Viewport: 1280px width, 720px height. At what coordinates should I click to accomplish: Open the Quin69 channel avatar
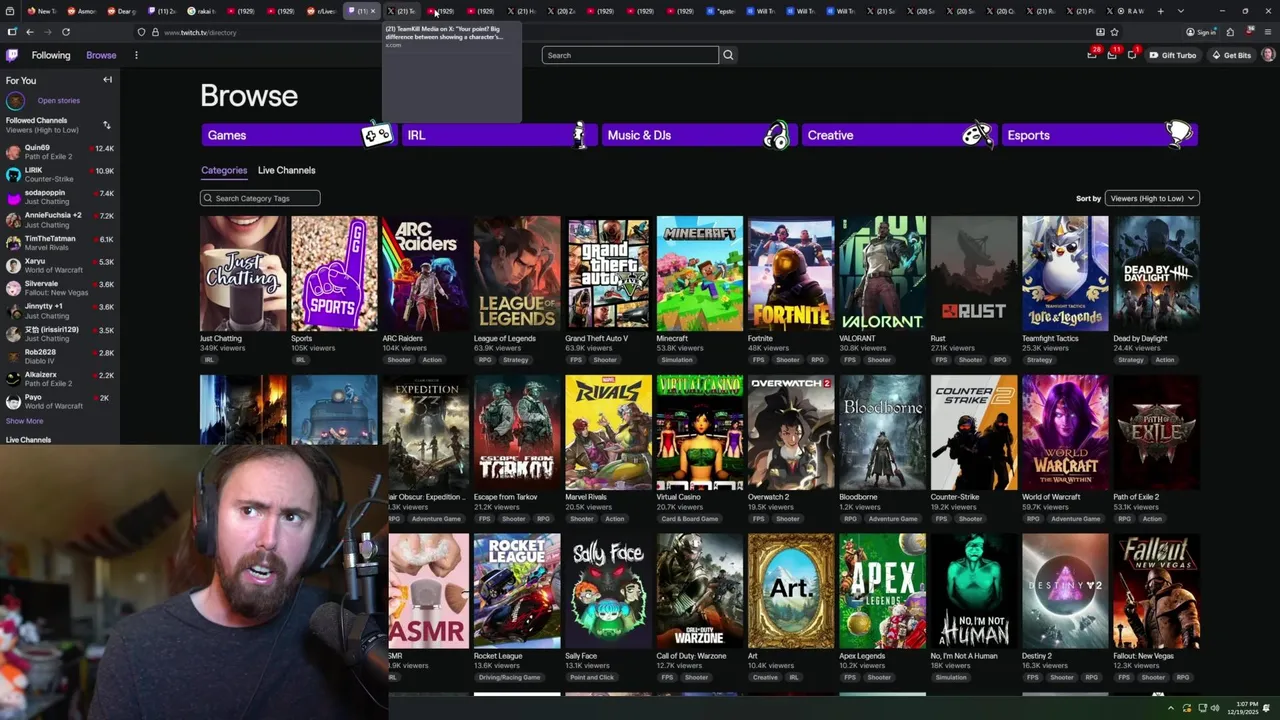click(x=13, y=152)
